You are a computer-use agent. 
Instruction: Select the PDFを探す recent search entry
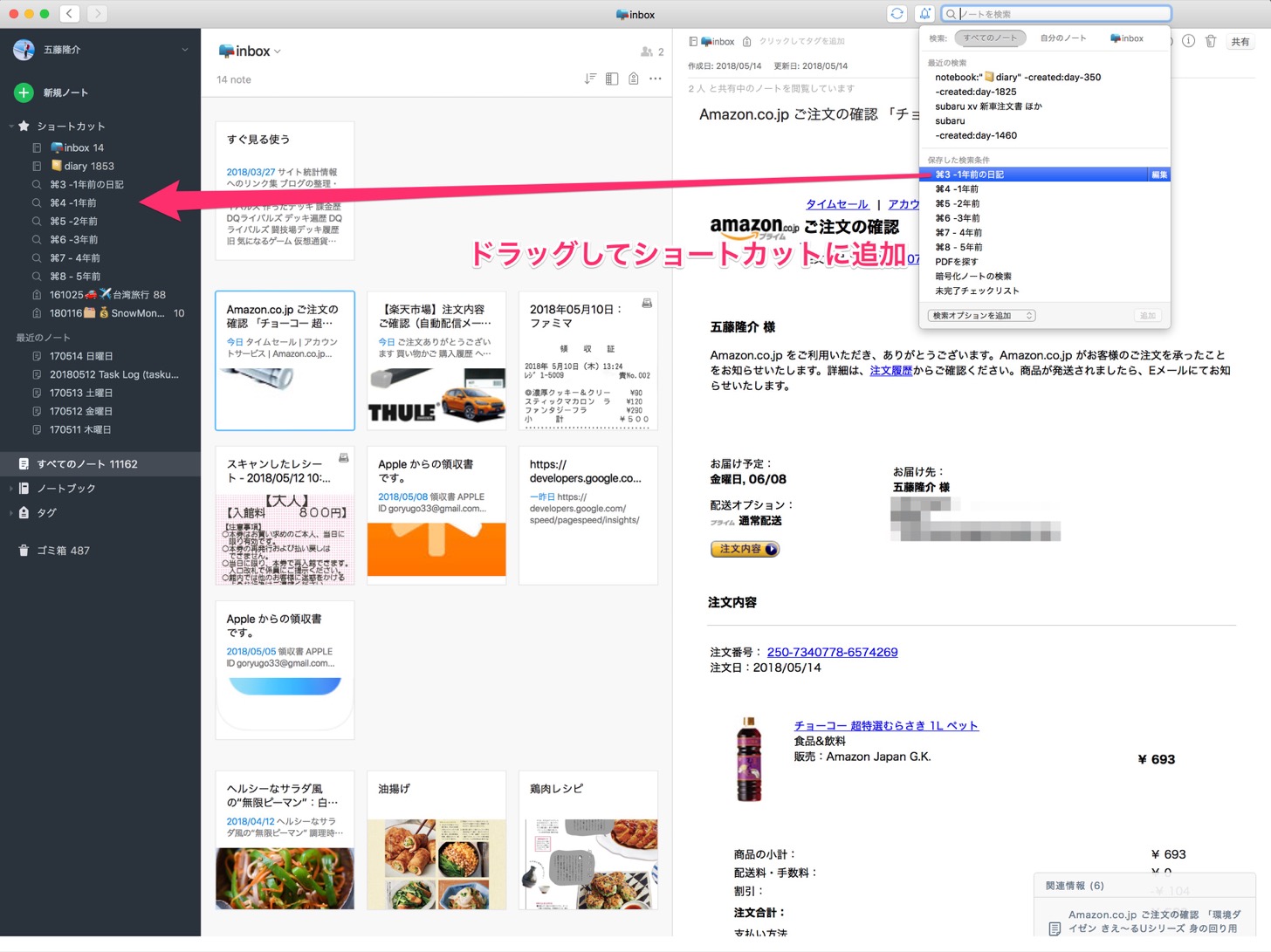pos(958,262)
